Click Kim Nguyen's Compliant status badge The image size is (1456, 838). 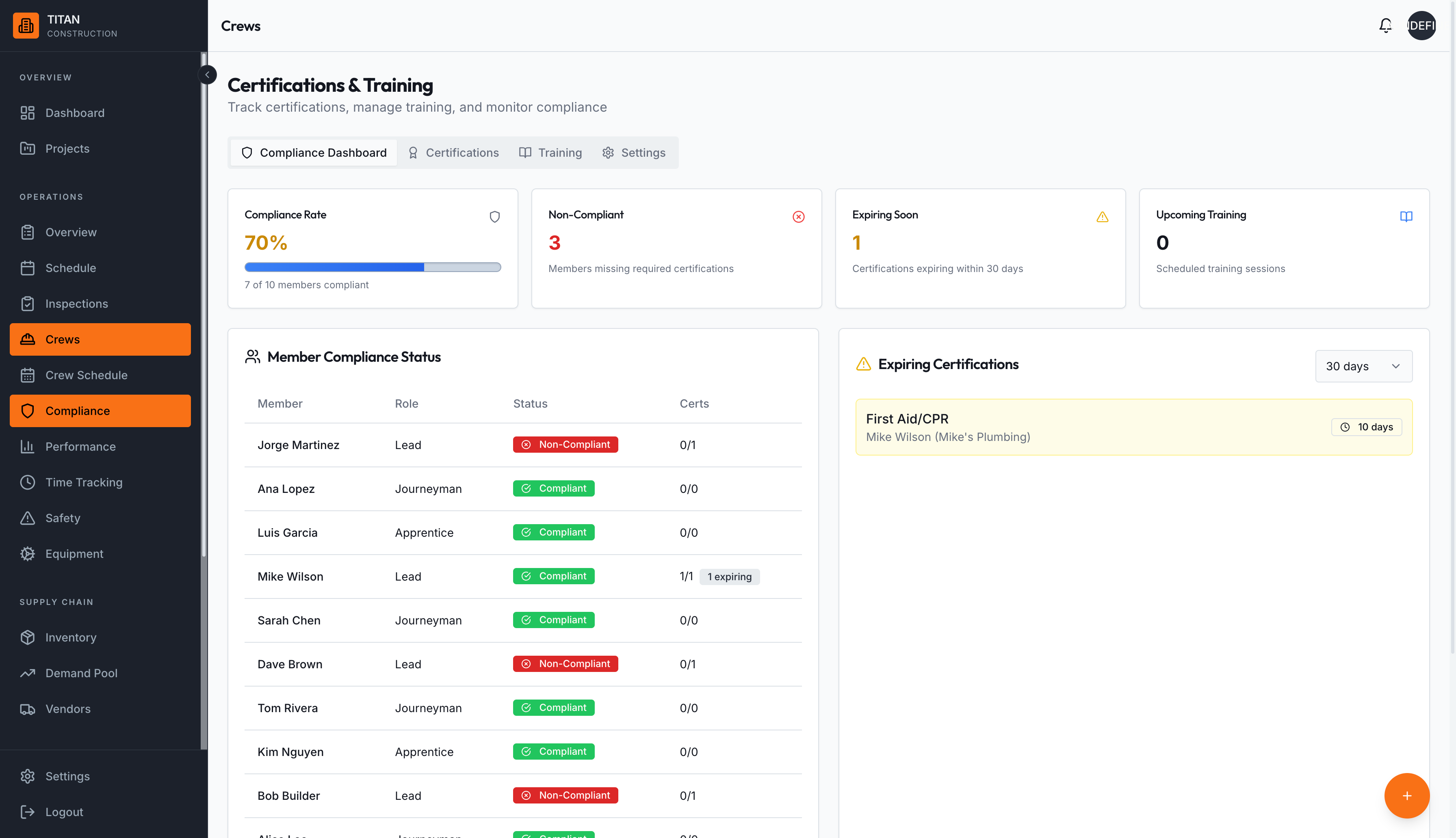coord(554,751)
